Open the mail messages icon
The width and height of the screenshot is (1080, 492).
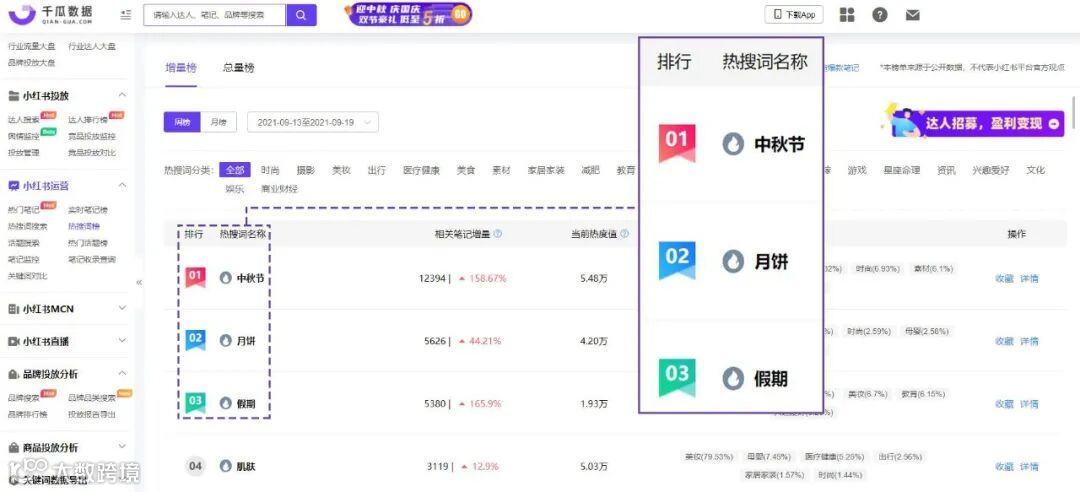click(x=913, y=14)
